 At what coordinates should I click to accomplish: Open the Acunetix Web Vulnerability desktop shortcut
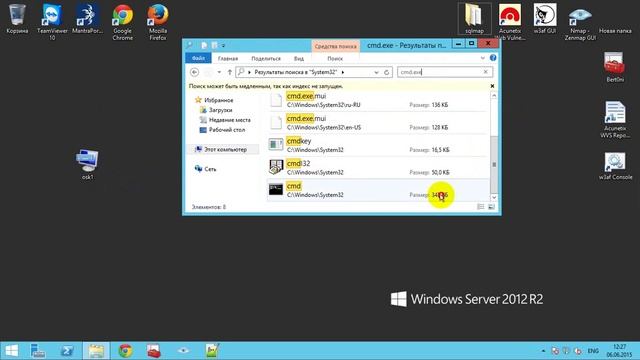[x=510, y=21]
